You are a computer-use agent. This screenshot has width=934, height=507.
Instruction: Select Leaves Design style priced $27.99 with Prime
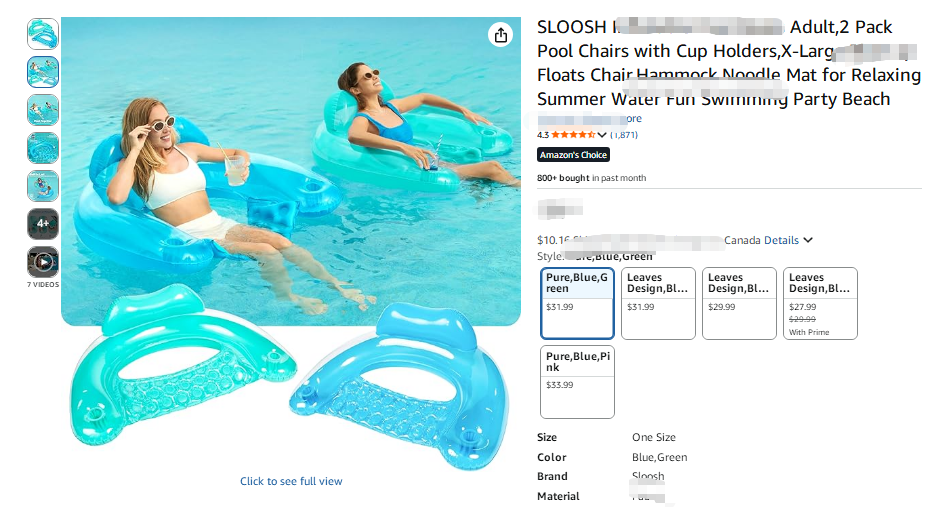(x=820, y=303)
